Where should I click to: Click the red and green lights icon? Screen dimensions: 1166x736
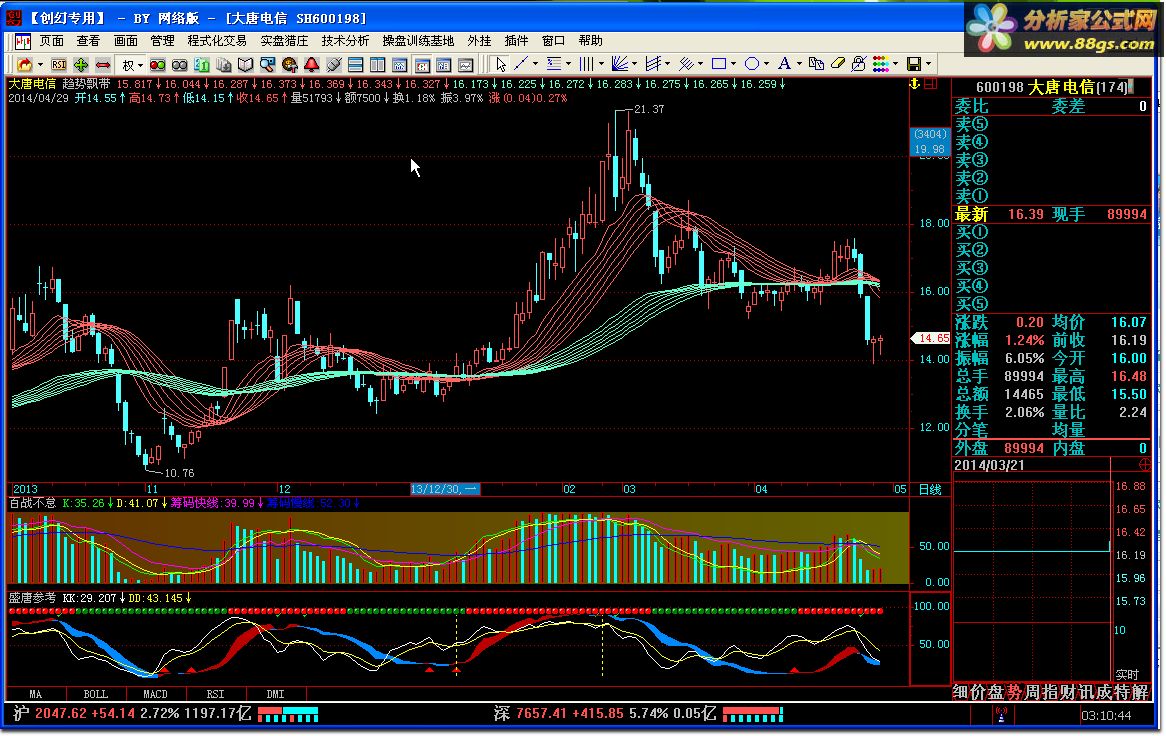[158, 65]
